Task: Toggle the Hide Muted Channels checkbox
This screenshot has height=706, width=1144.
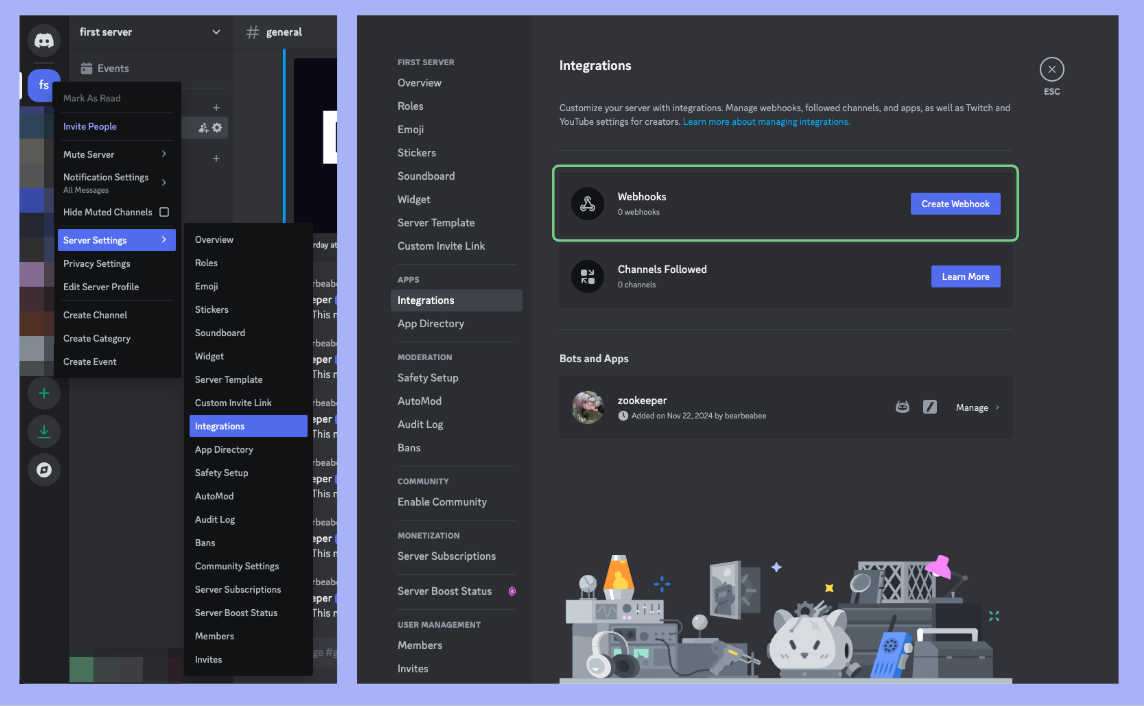Action: pyautogui.click(x=164, y=212)
